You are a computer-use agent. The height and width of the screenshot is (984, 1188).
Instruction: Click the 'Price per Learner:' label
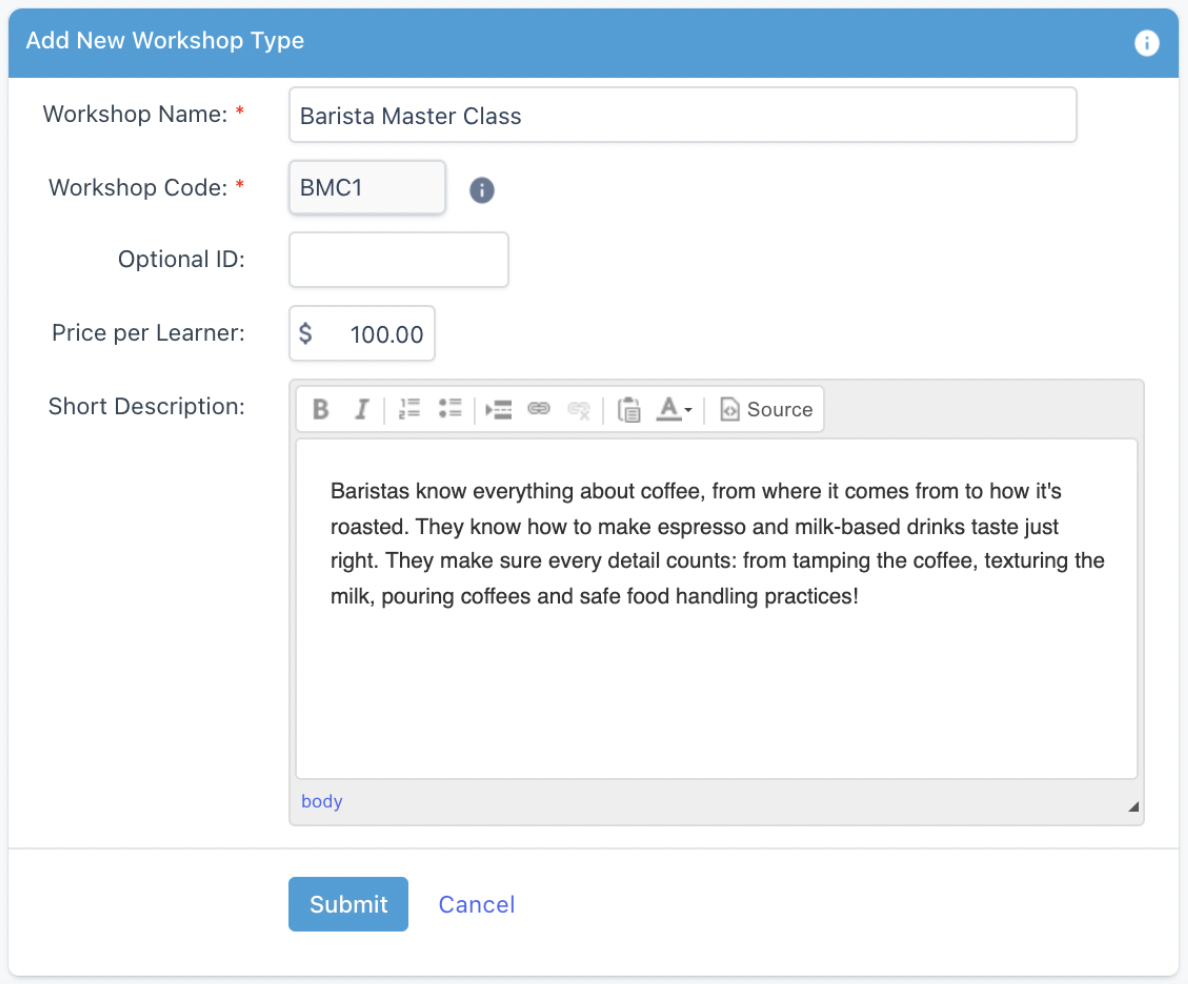[148, 333]
